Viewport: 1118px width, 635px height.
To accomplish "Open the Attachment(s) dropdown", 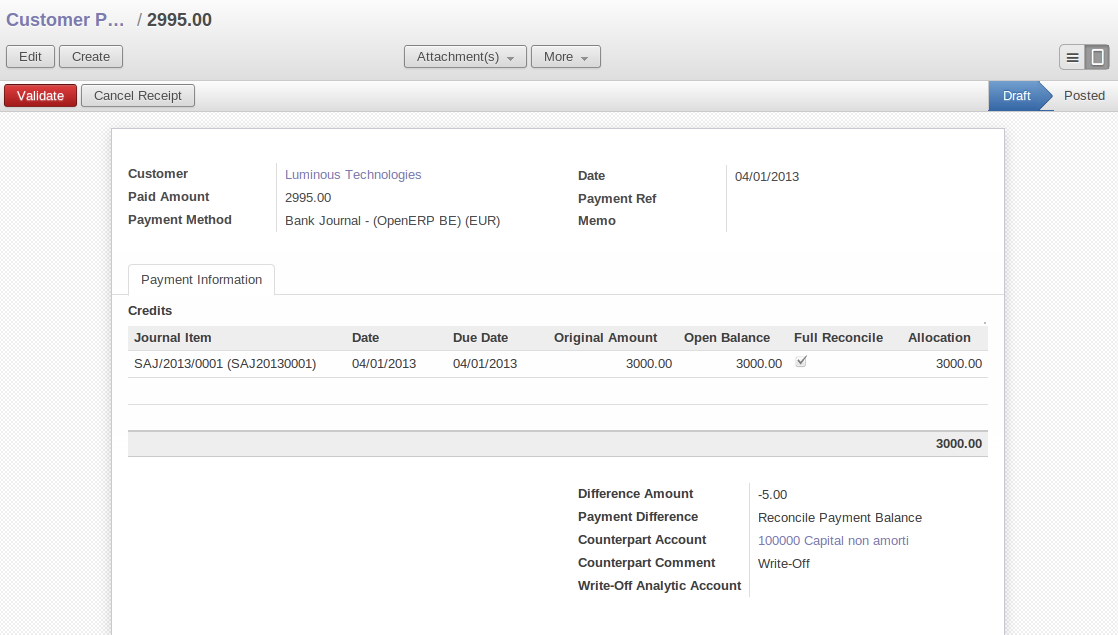I will click(465, 57).
